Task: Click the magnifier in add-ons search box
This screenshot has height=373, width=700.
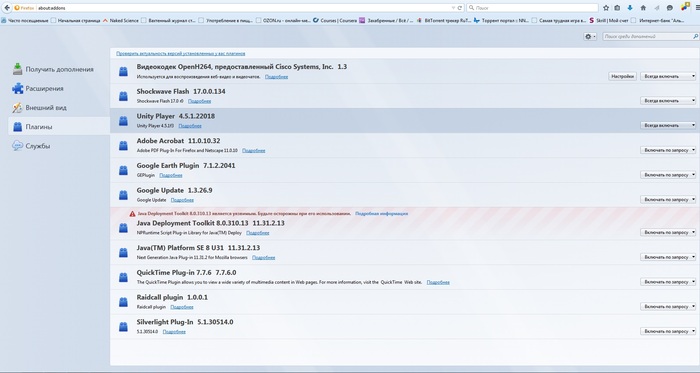Action: coord(695,37)
